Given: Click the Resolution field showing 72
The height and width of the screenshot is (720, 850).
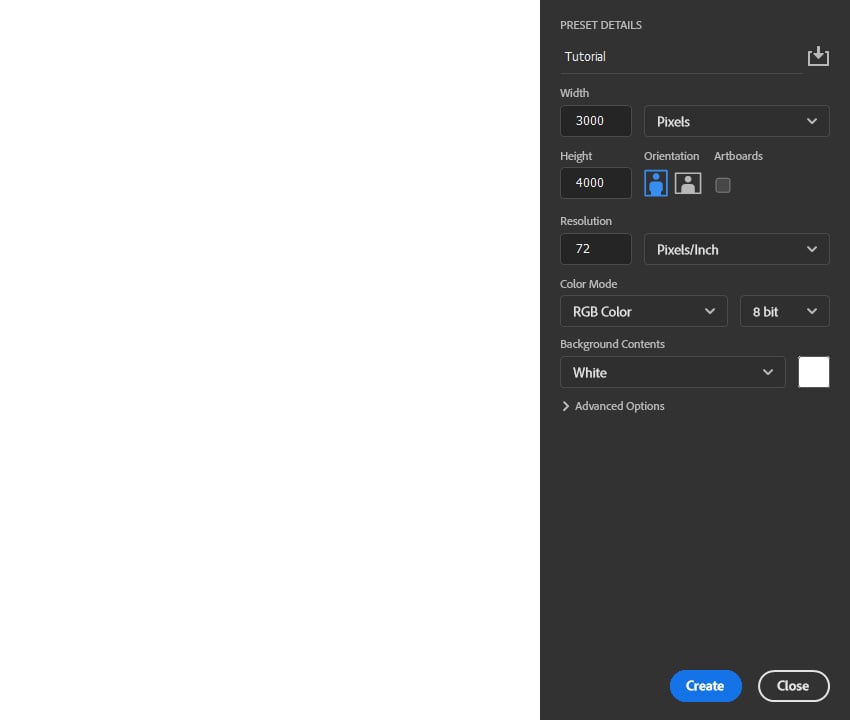Looking at the screenshot, I should 595,249.
